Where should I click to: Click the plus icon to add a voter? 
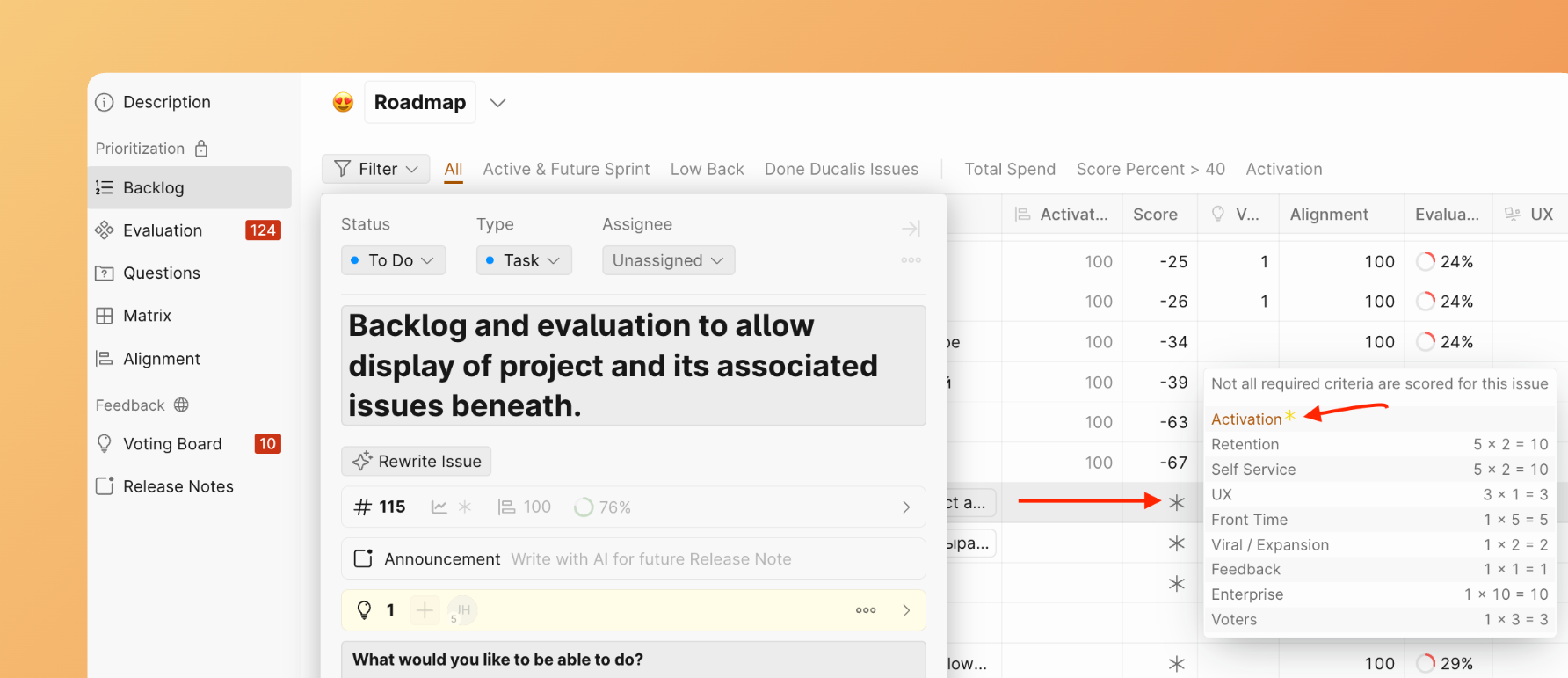point(425,610)
